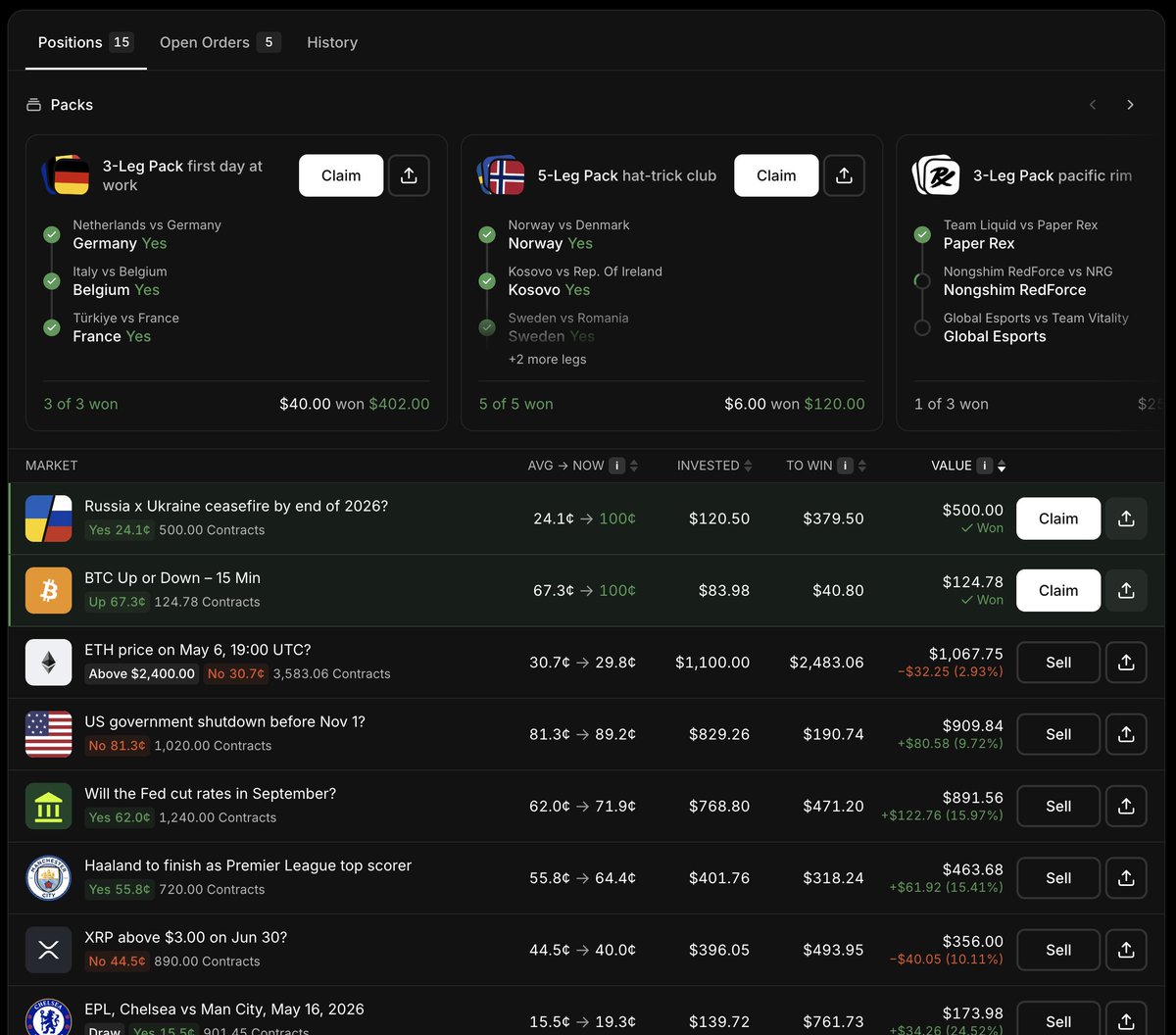Claim the BTC Up or Down winnings

click(1058, 590)
